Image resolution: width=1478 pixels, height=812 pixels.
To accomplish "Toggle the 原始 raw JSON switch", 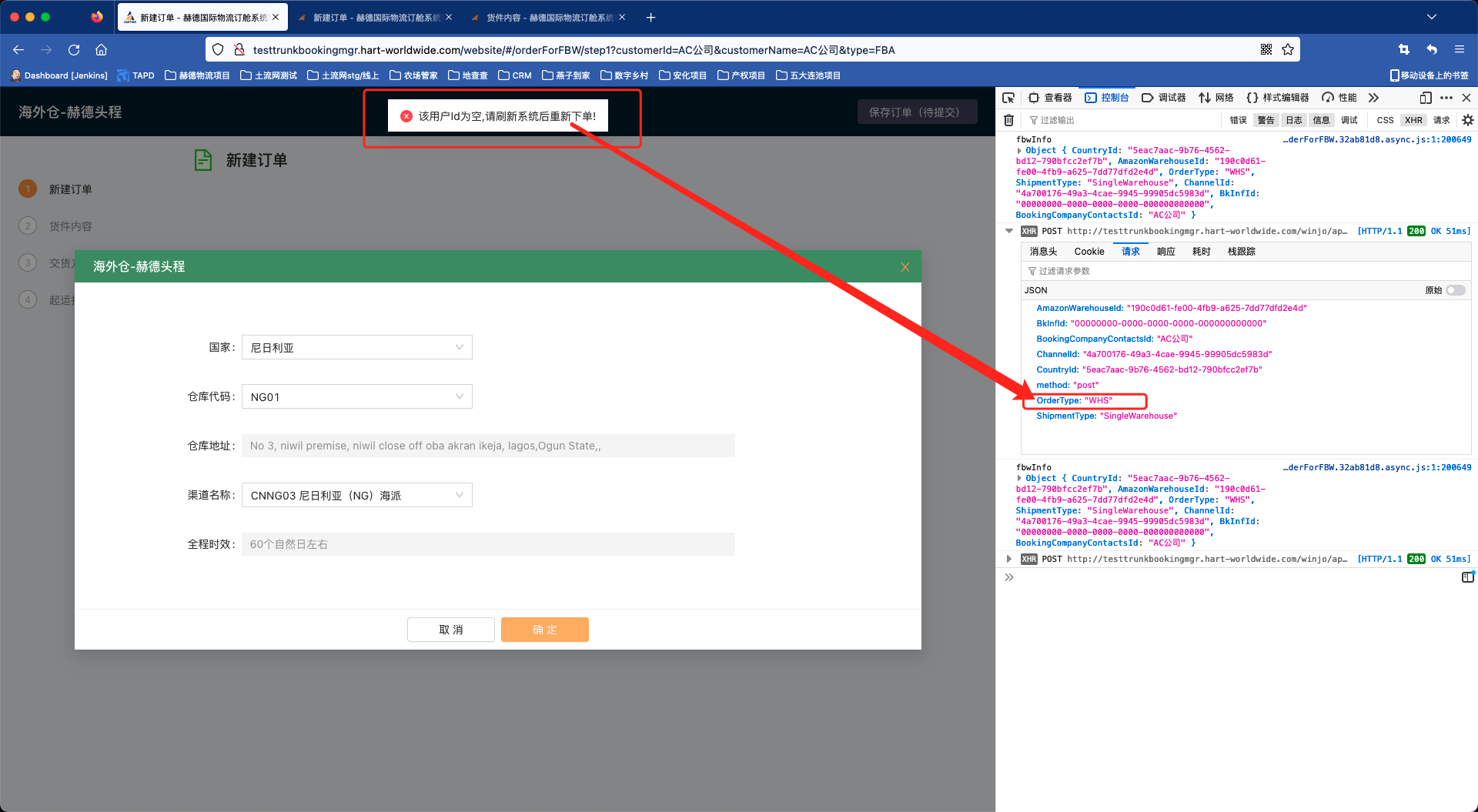I will (1455, 290).
